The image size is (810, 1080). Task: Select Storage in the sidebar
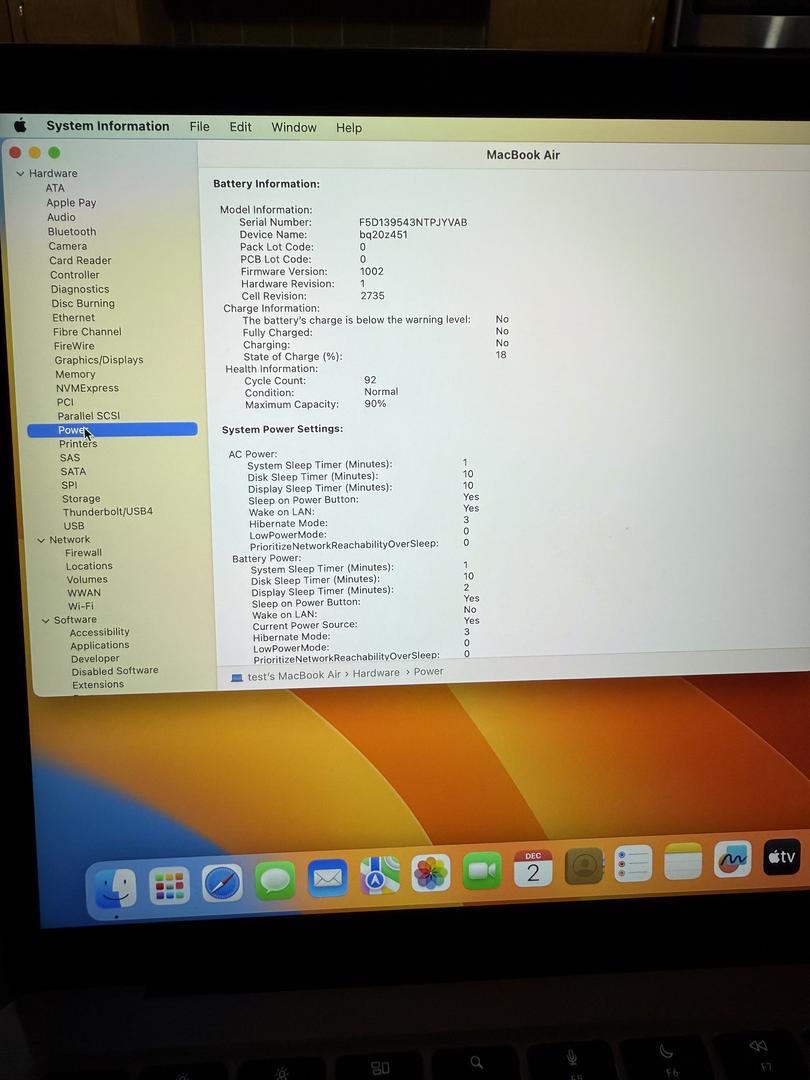[81, 499]
